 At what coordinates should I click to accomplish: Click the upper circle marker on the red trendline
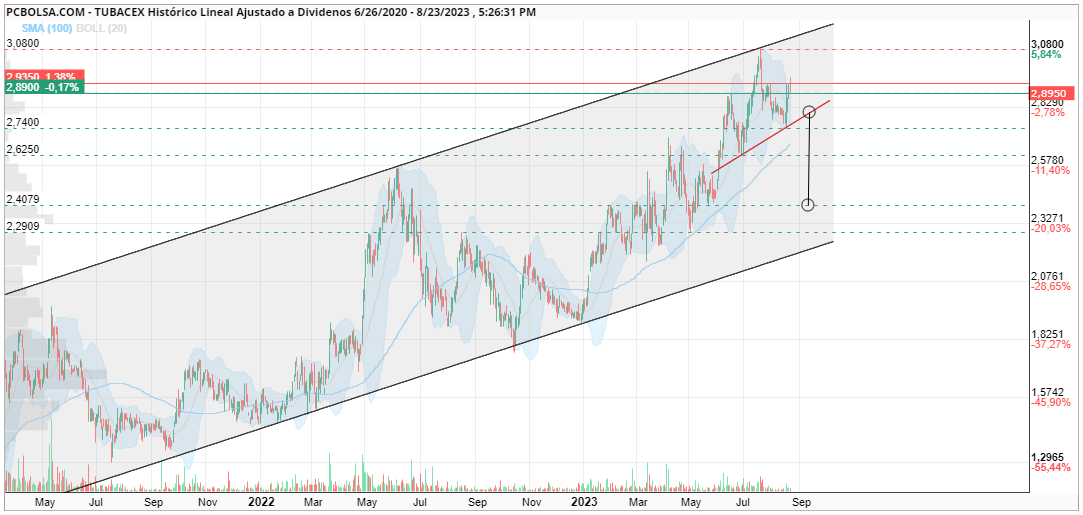click(x=809, y=112)
